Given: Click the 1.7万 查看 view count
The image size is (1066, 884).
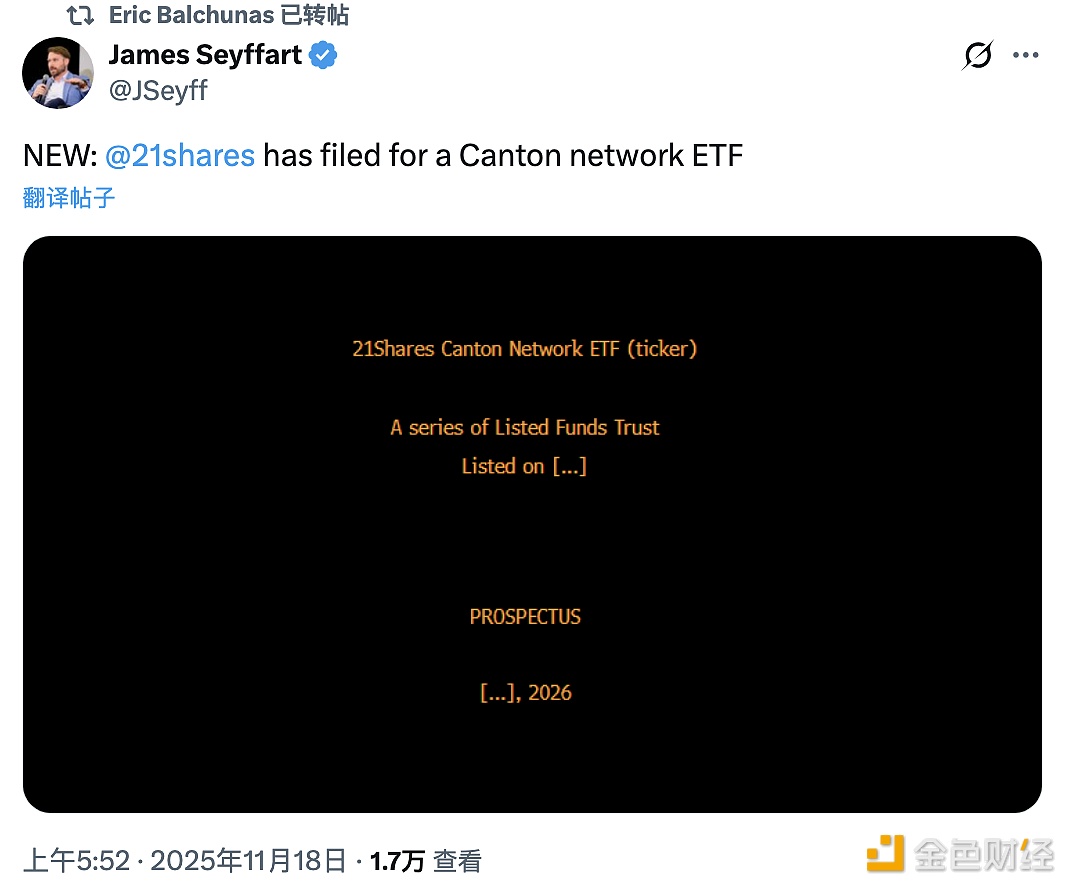Looking at the screenshot, I should click(x=424, y=858).
